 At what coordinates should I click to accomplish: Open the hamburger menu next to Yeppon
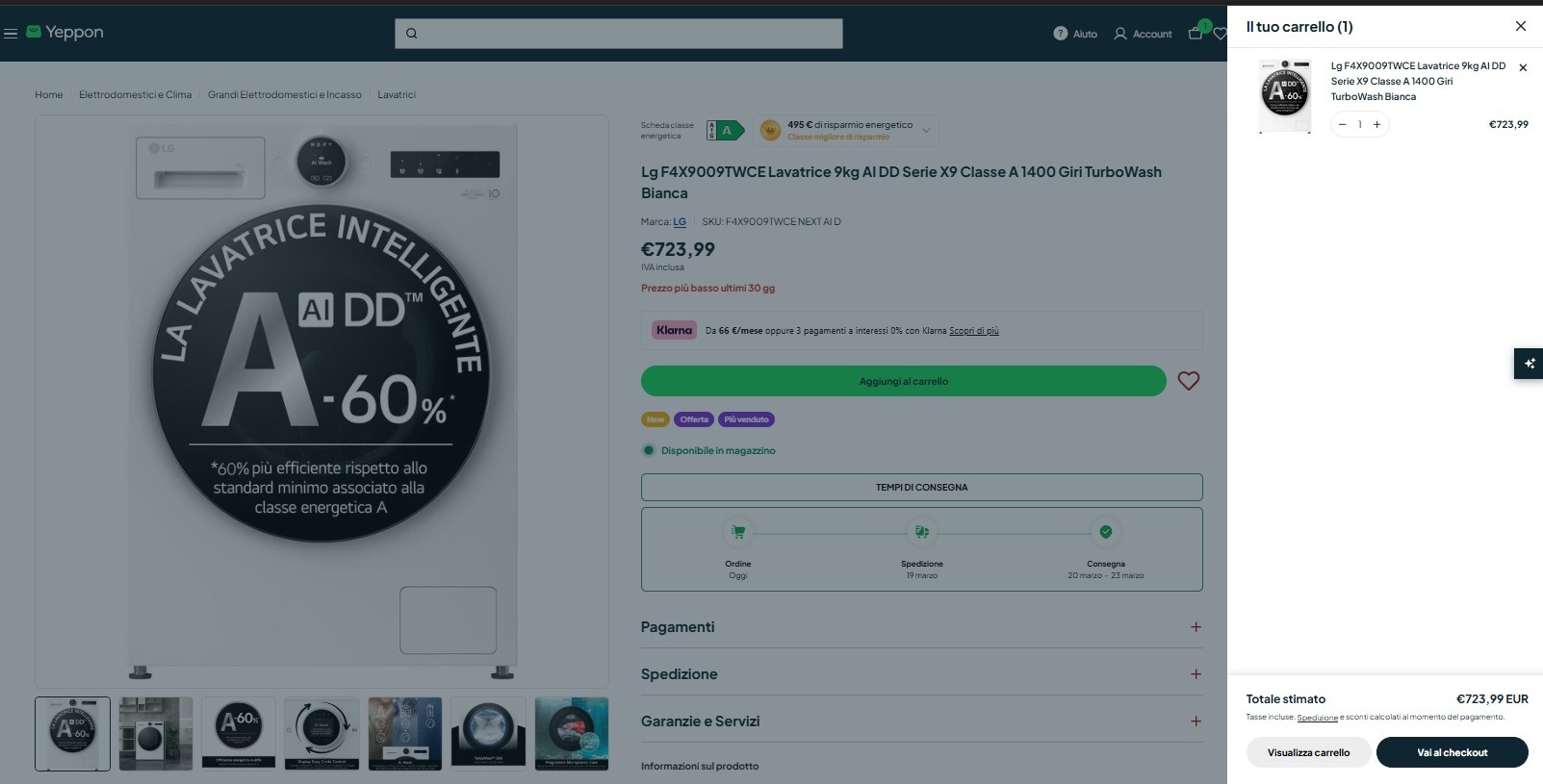tap(11, 34)
